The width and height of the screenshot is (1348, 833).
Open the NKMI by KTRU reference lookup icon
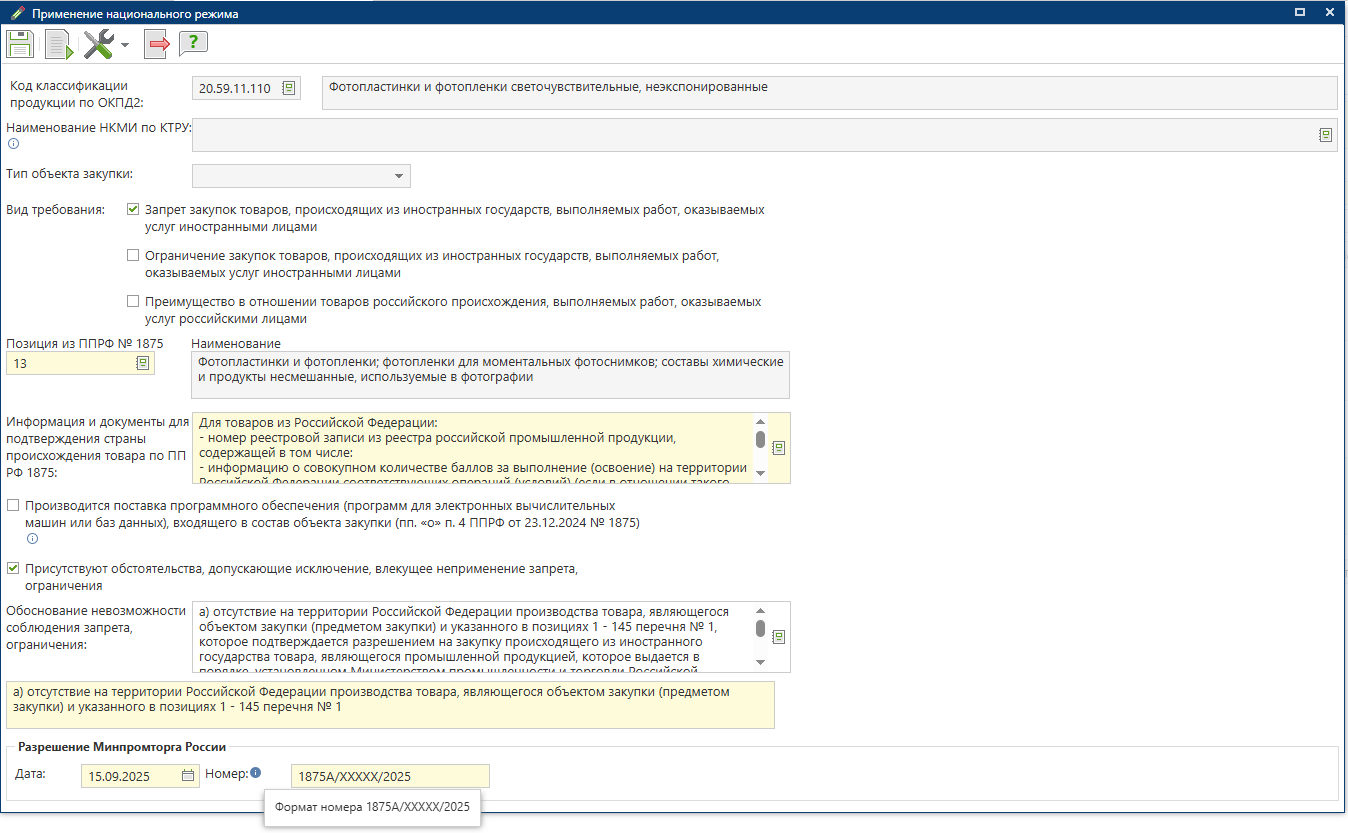[x=1325, y=135]
